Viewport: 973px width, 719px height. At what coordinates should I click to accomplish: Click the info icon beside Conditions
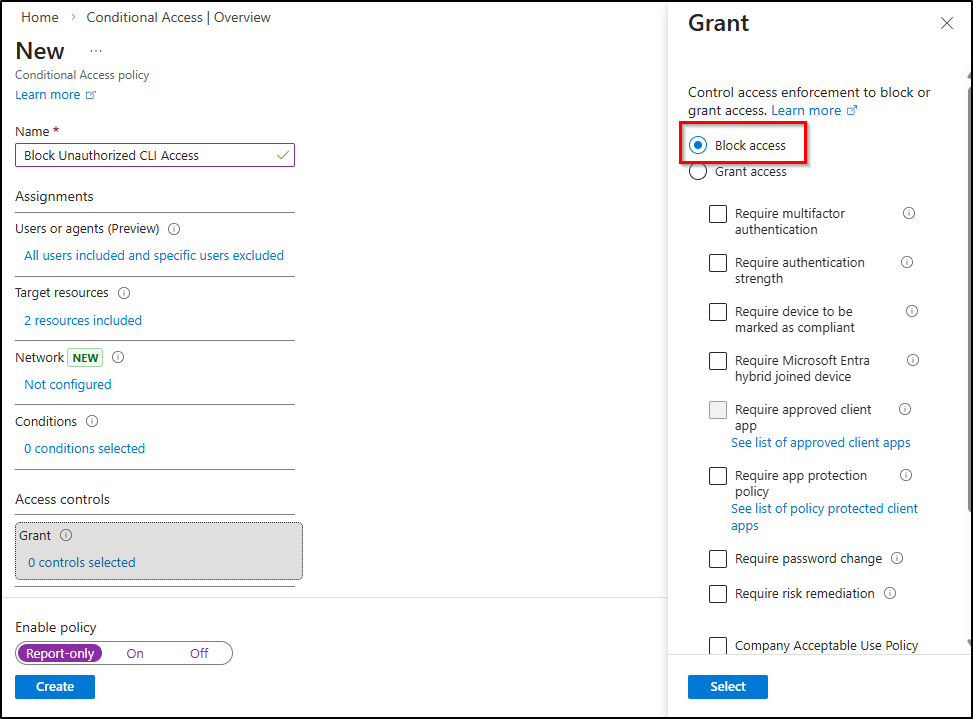91,421
